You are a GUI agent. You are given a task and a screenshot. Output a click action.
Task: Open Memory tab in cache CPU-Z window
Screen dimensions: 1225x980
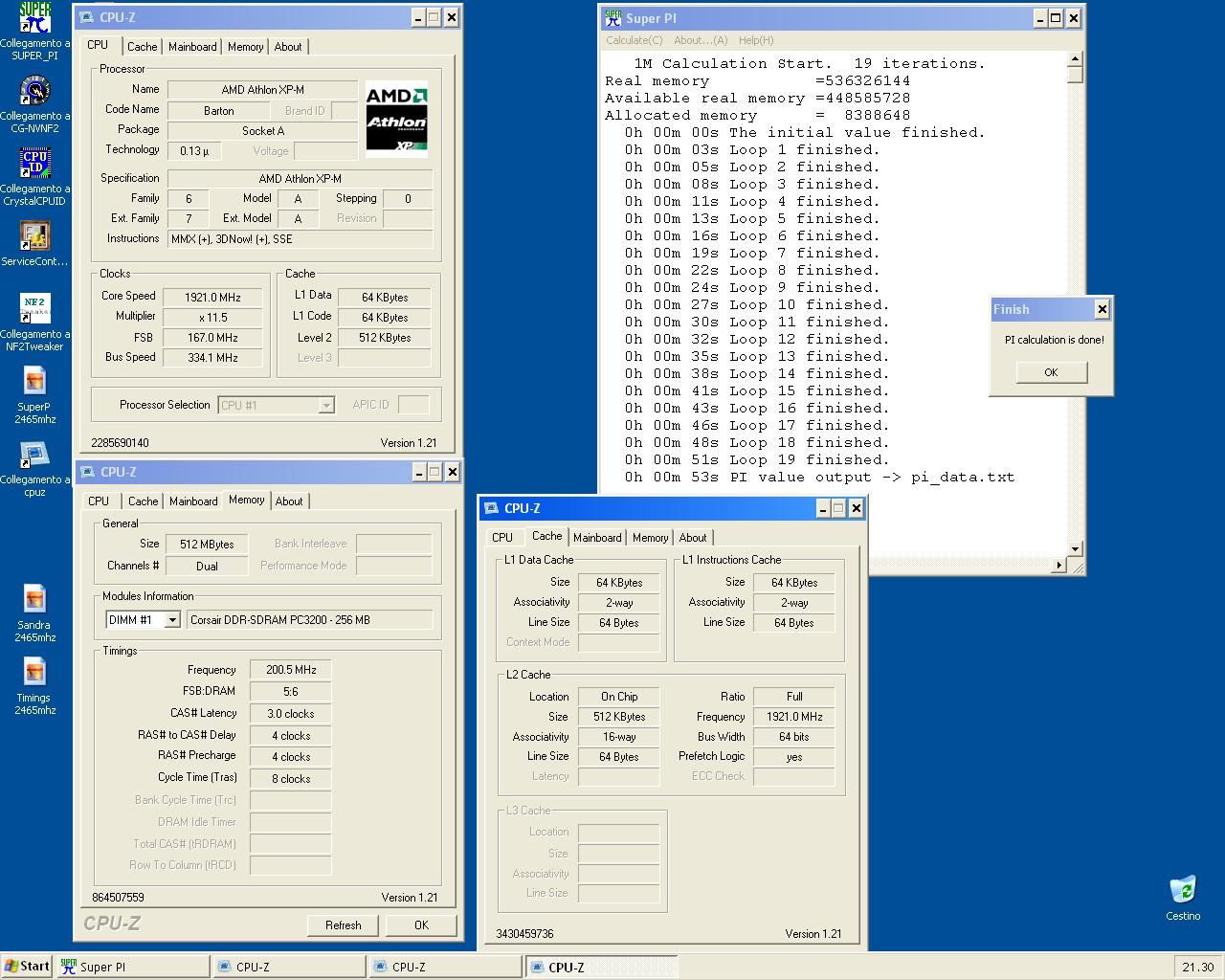(x=651, y=538)
